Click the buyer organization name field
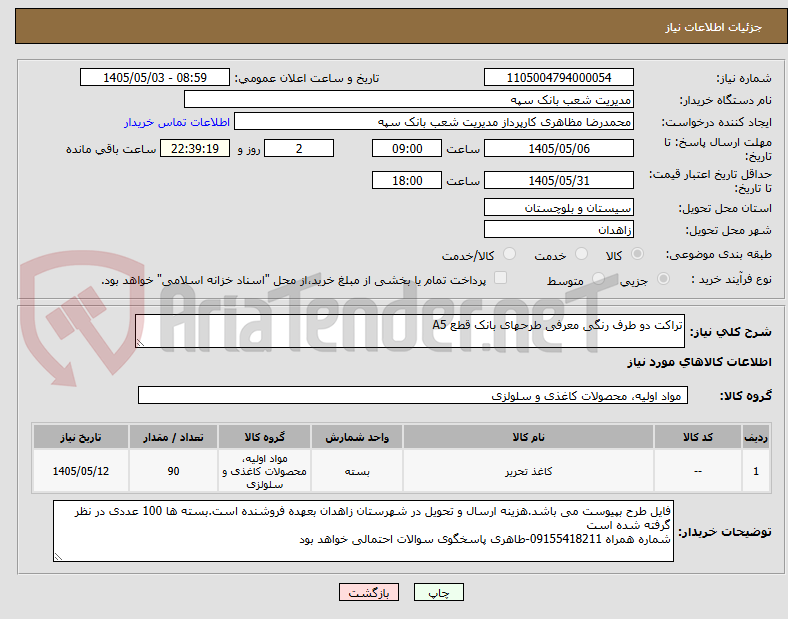Image resolution: width=788 pixels, height=619 pixels. 409,99
